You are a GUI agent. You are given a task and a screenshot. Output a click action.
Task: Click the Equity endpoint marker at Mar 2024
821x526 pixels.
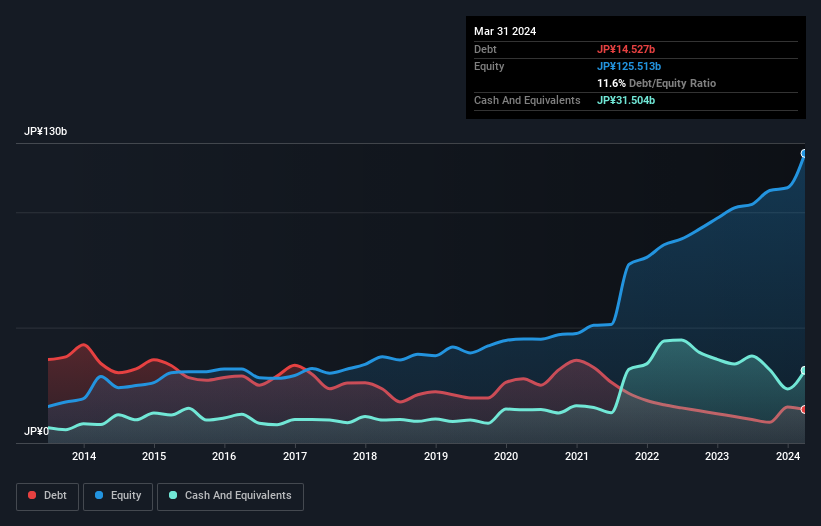[x=804, y=153]
